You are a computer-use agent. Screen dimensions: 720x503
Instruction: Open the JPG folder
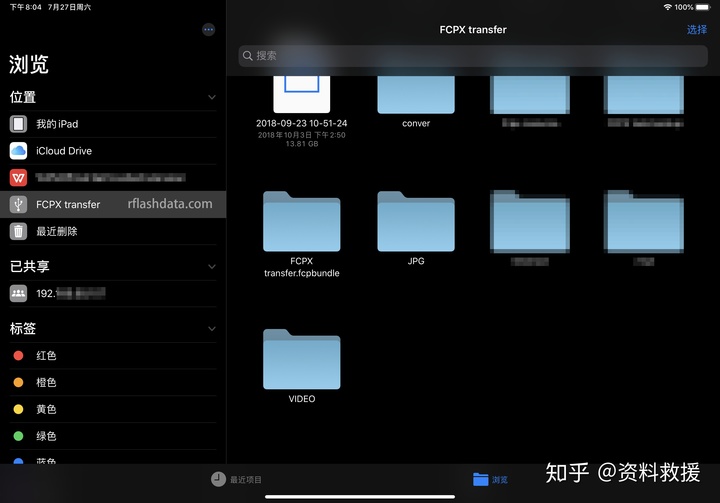coord(416,221)
